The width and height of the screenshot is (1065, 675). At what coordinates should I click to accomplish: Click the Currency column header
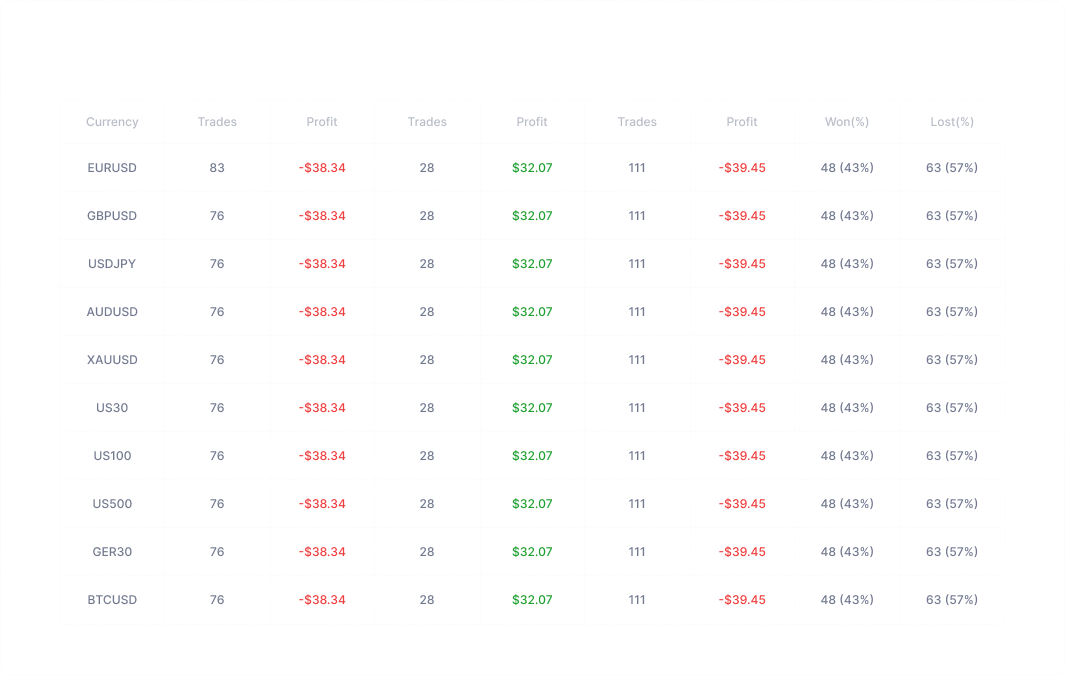tap(112, 122)
